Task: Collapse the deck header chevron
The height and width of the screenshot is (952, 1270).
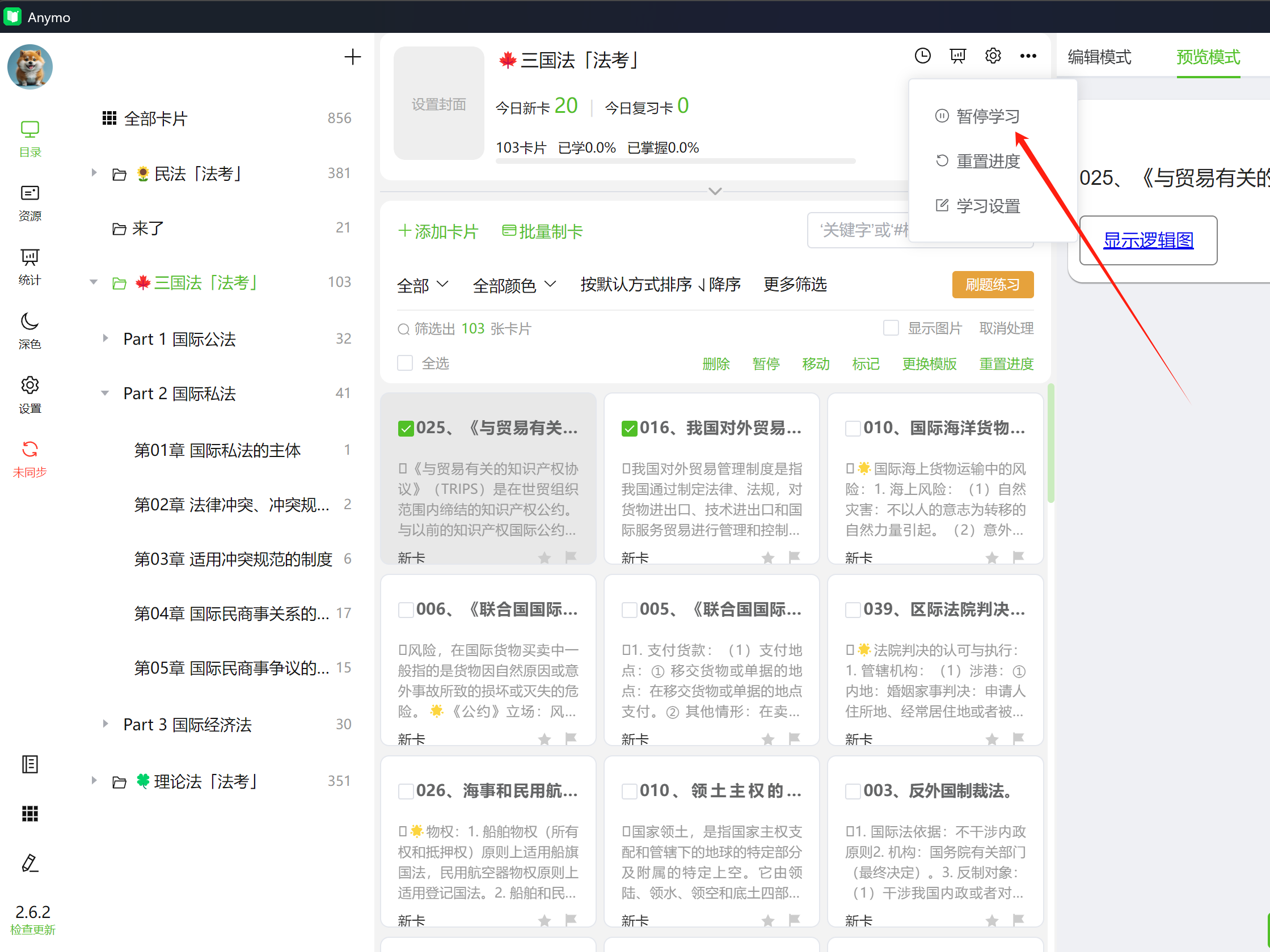Action: point(715,191)
